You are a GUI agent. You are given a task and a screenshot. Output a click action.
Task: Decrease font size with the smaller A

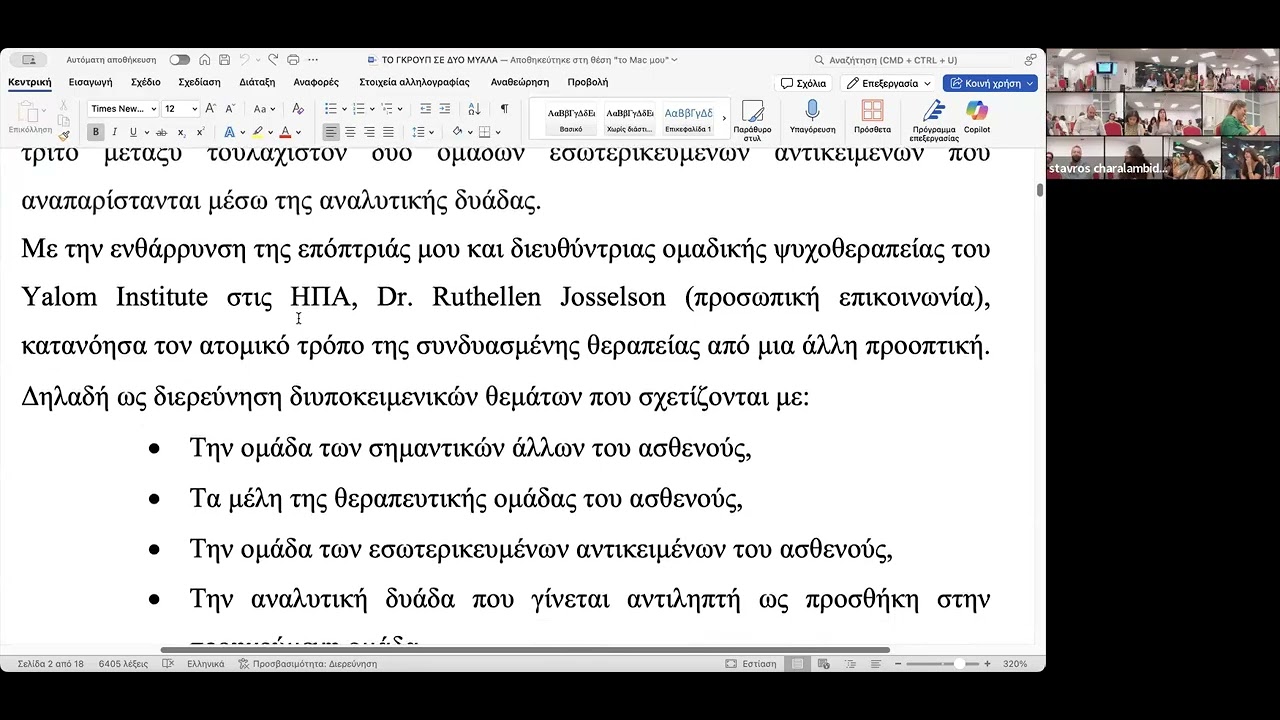229,108
